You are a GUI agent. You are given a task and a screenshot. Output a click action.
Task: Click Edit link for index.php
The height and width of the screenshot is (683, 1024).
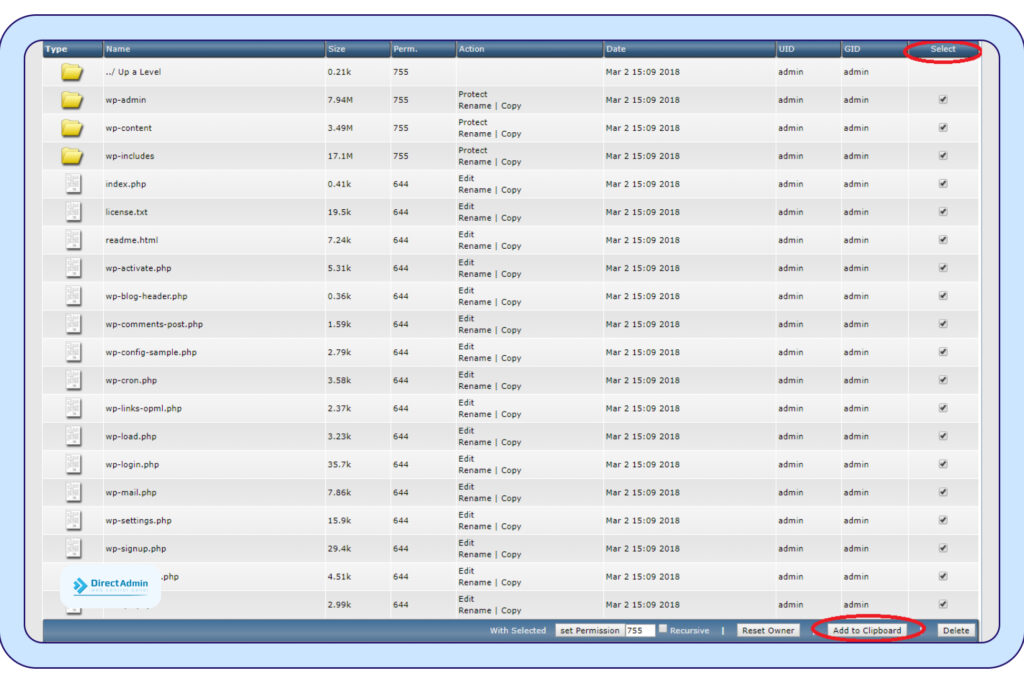tap(466, 179)
